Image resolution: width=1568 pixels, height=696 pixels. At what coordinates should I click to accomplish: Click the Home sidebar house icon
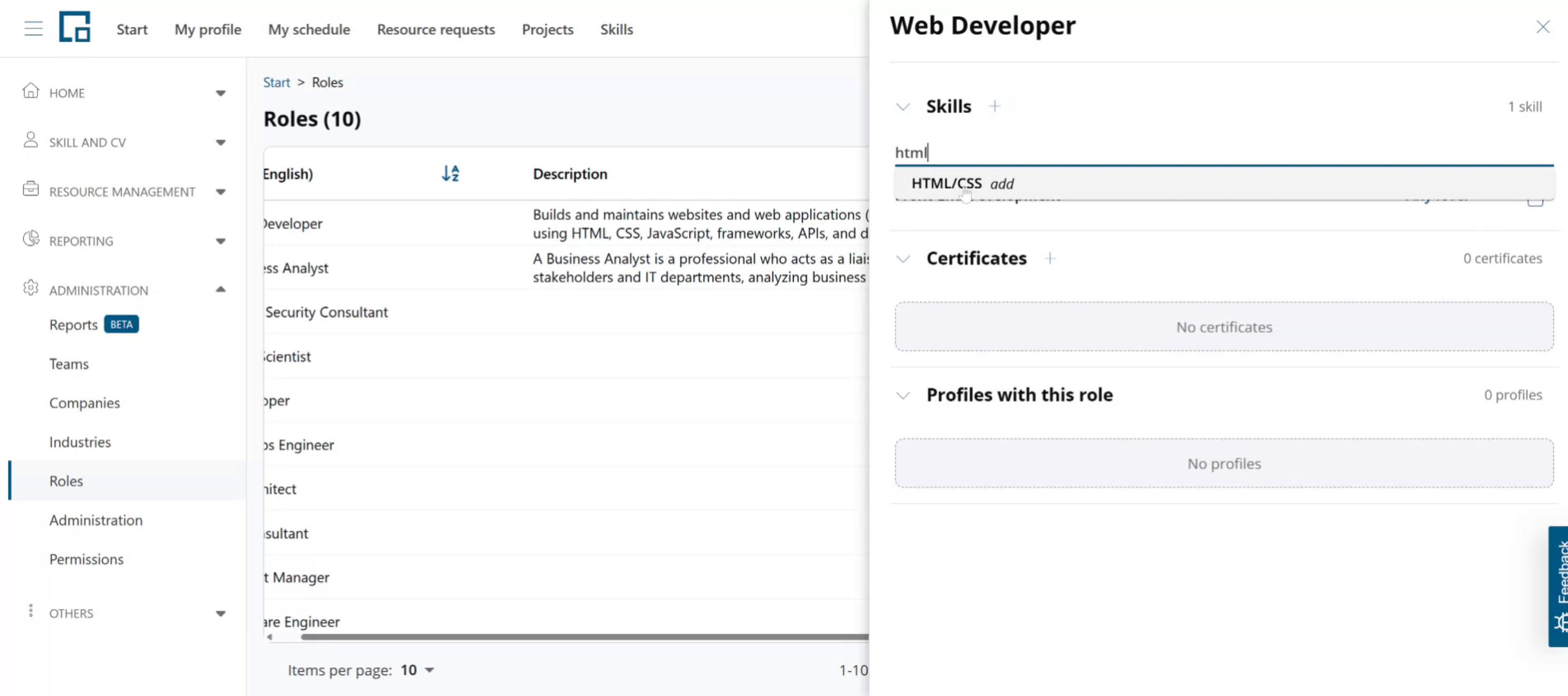coord(31,91)
